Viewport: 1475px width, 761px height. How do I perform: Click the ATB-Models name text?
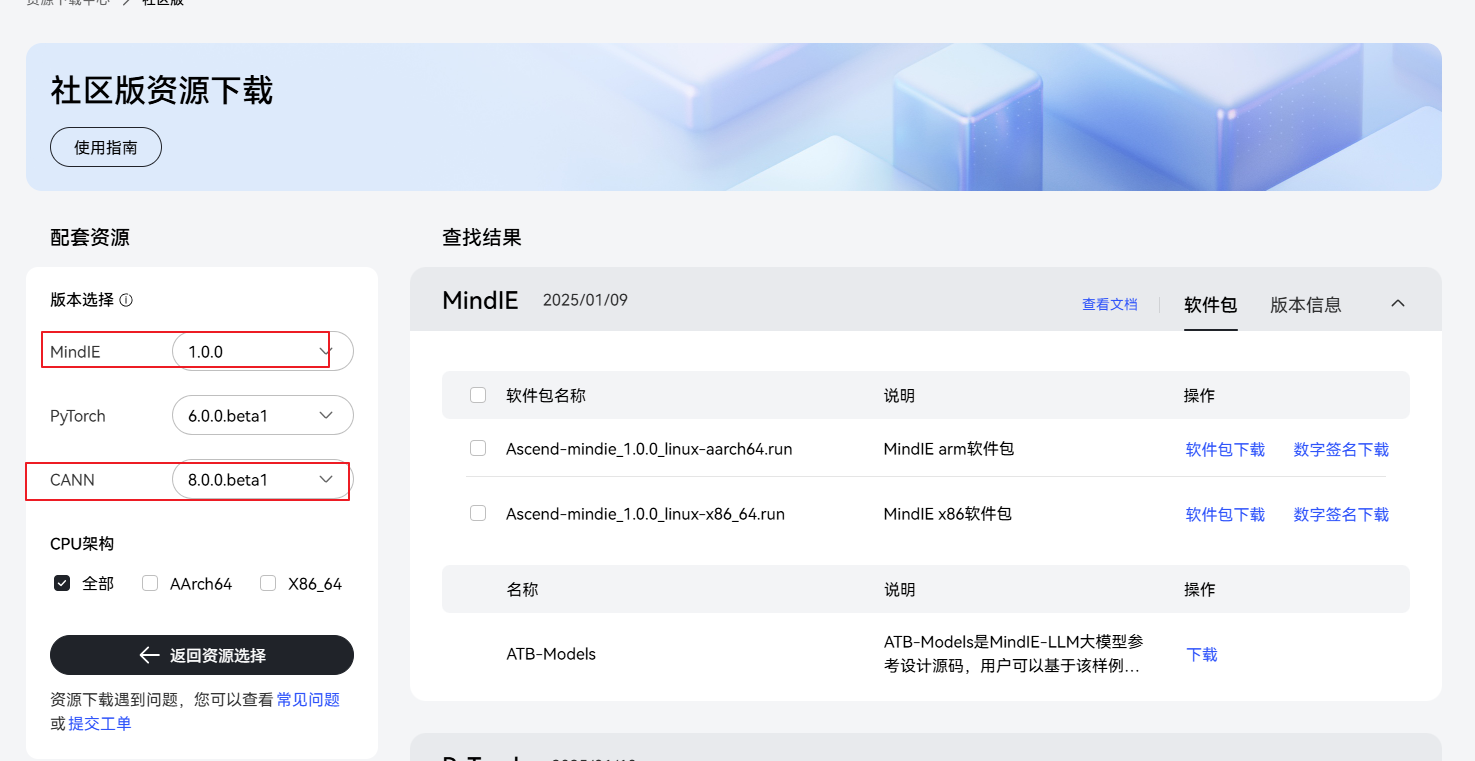[x=551, y=654]
